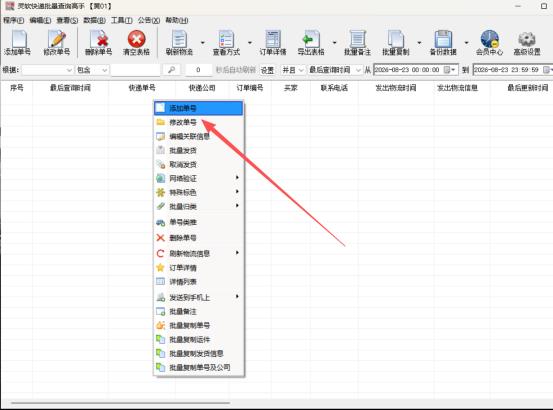Click the 刷新物流 toolbar icon
553x410 pixels.
point(179,43)
